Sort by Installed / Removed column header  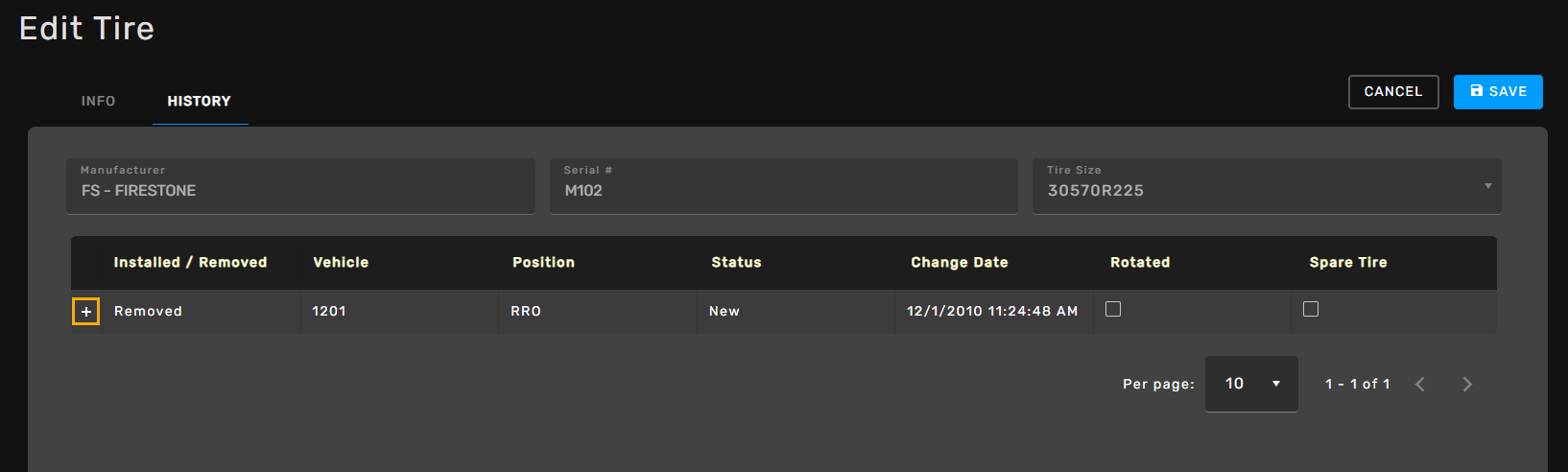tap(190, 263)
